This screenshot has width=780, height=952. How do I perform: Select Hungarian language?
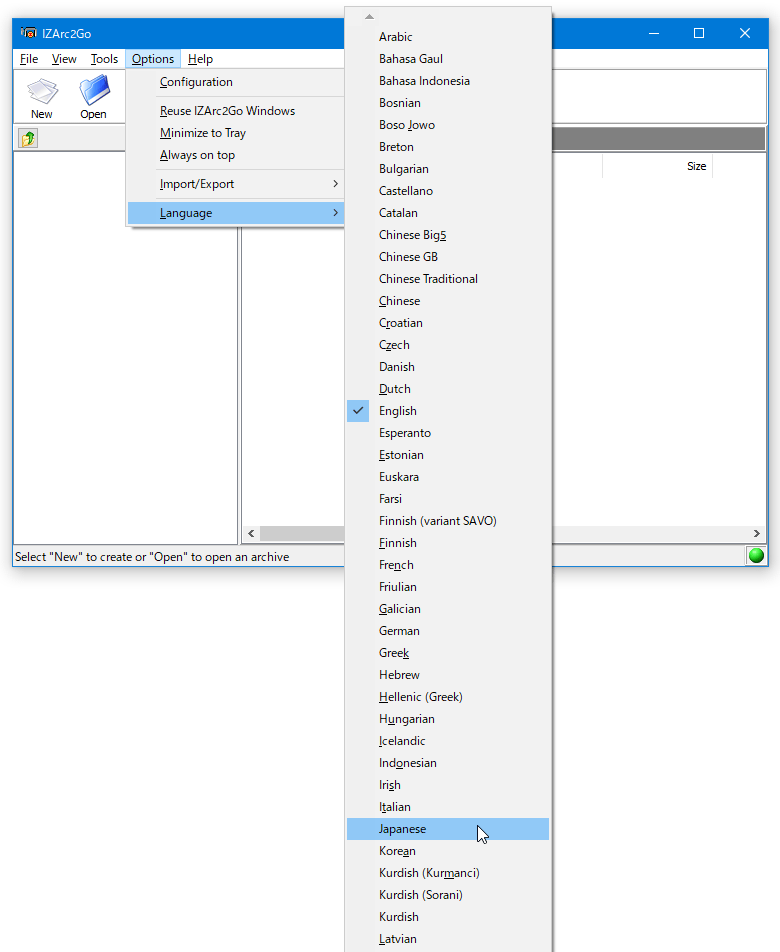[x=448, y=719]
